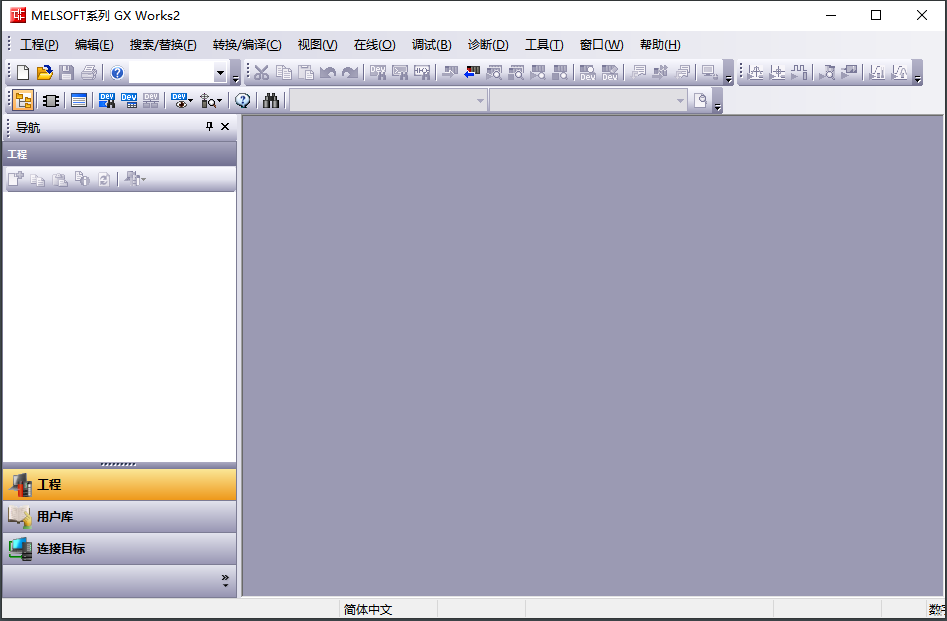Click the Output window icon
947x621 pixels.
pos(79,101)
